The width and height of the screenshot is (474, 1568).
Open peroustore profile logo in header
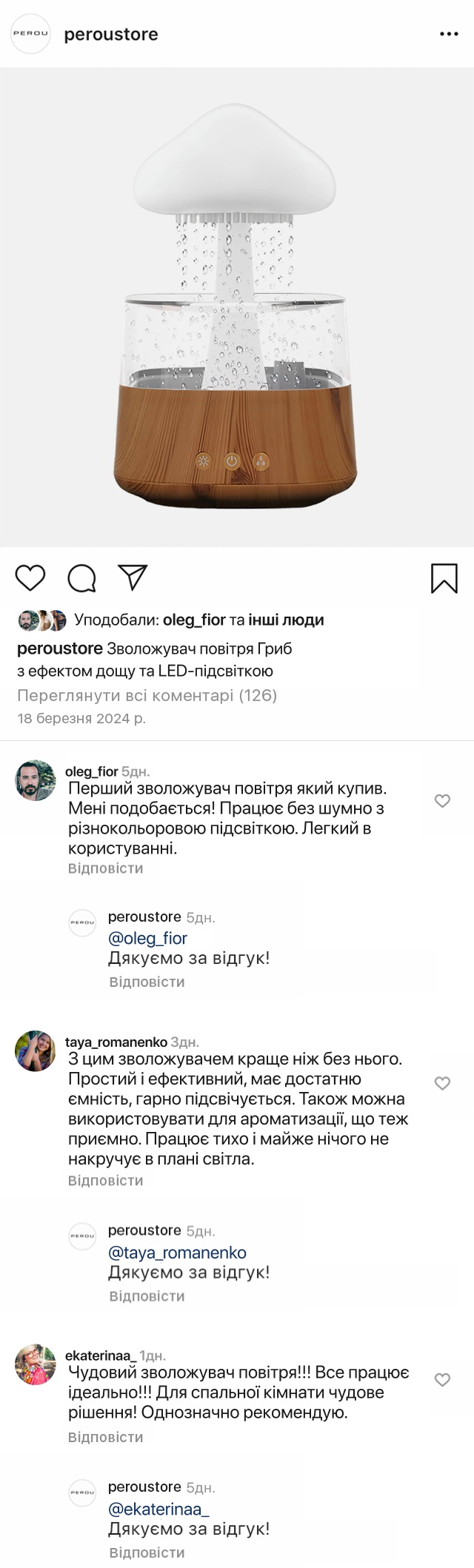coord(30,34)
